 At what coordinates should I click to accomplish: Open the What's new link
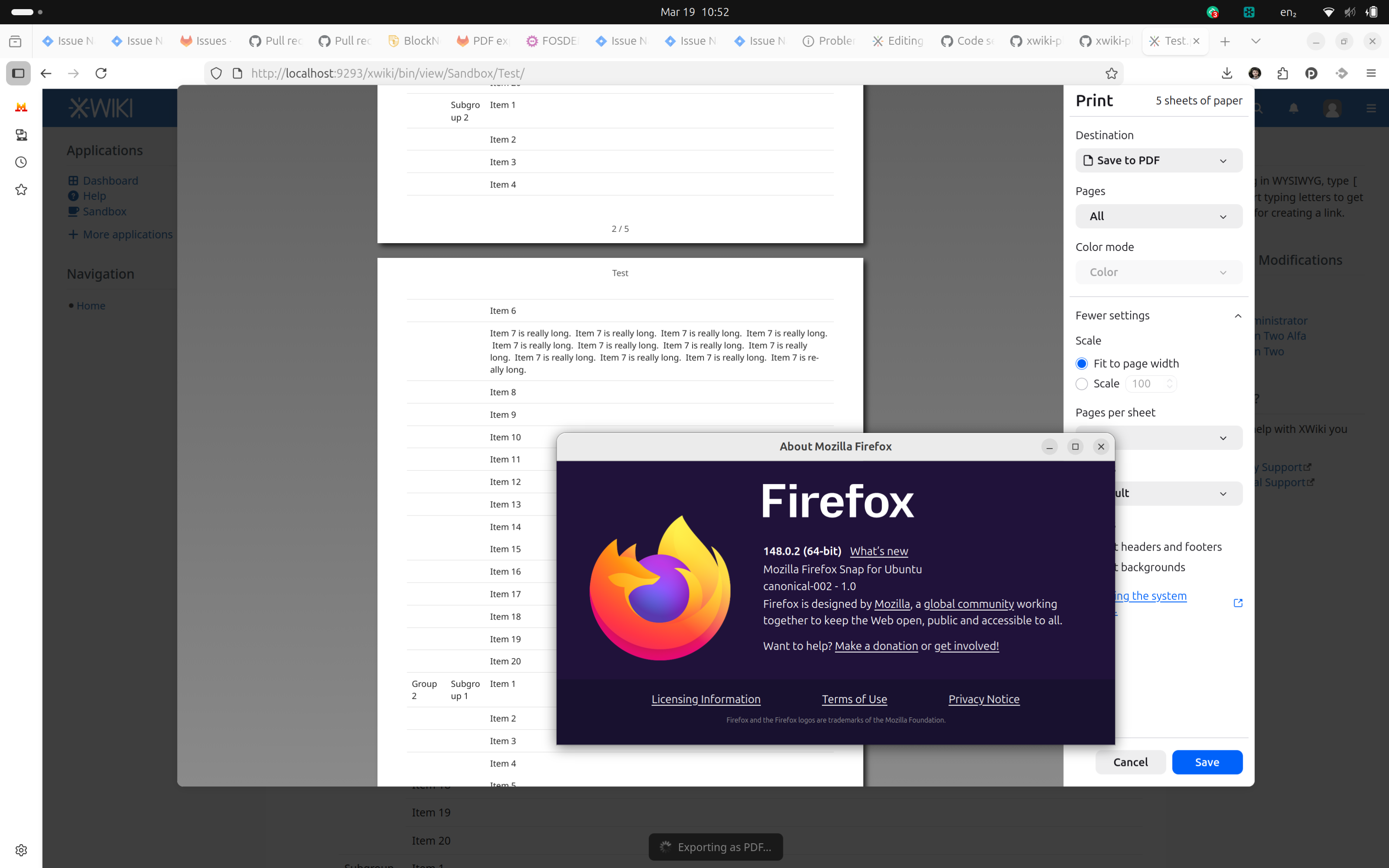tap(878, 551)
